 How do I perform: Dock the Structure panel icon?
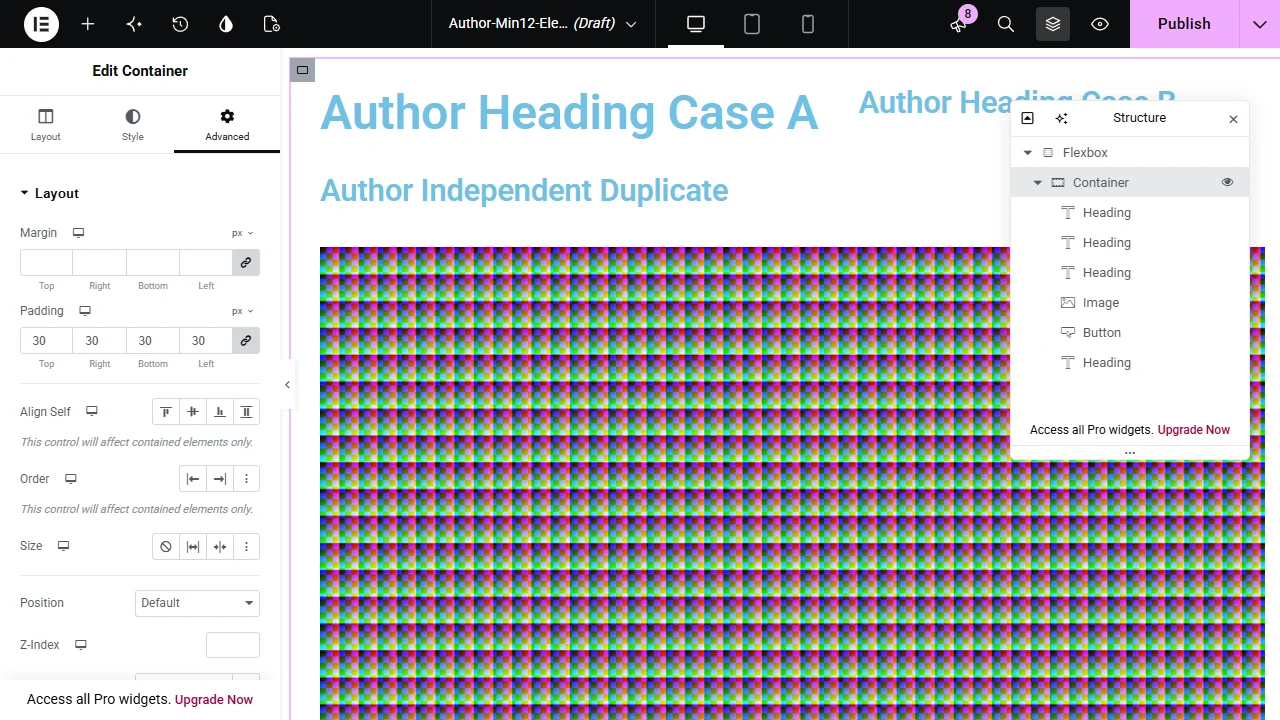pos(1027,118)
